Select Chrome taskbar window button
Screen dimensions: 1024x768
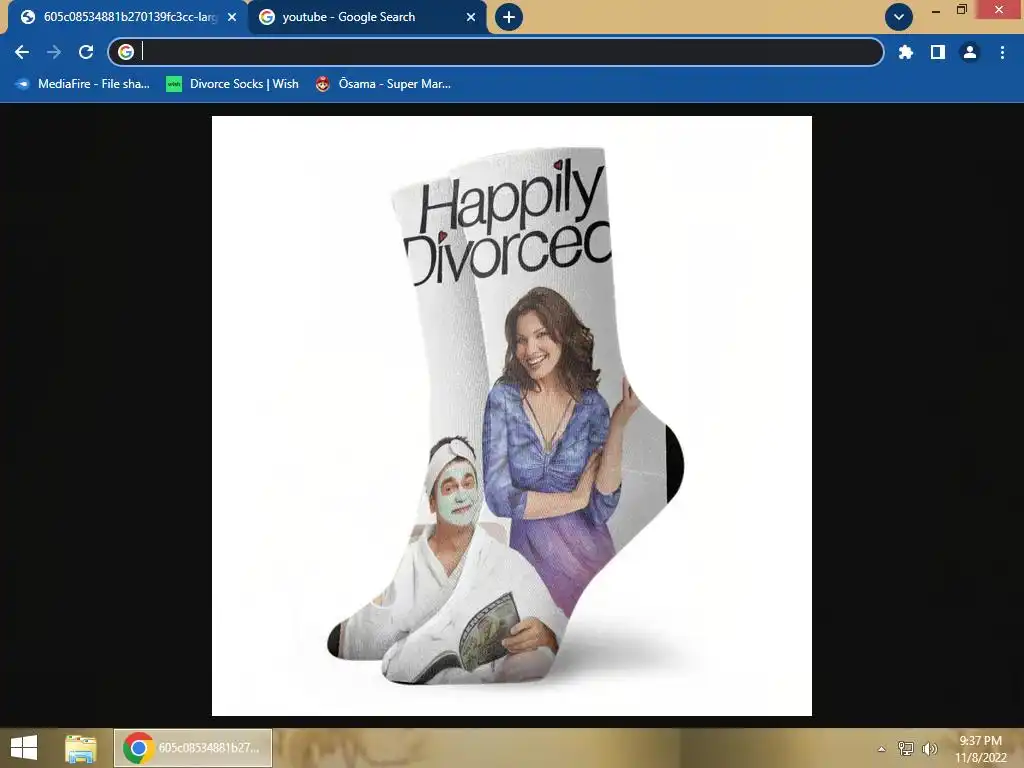(x=193, y=748)
